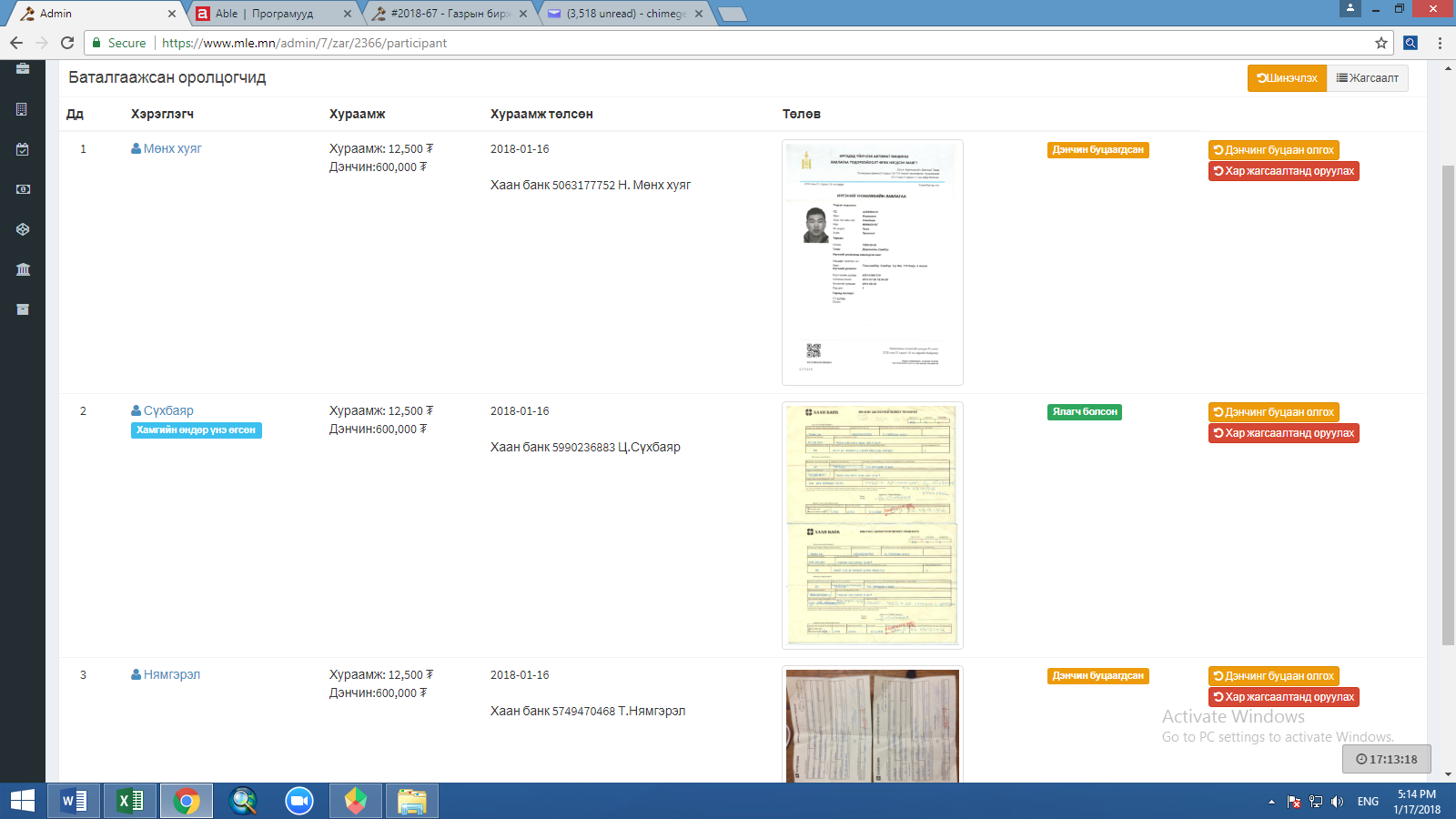The image size is (1456, 819).
Task: Open the Chrome user profile button
Action: pos(1350,8)
